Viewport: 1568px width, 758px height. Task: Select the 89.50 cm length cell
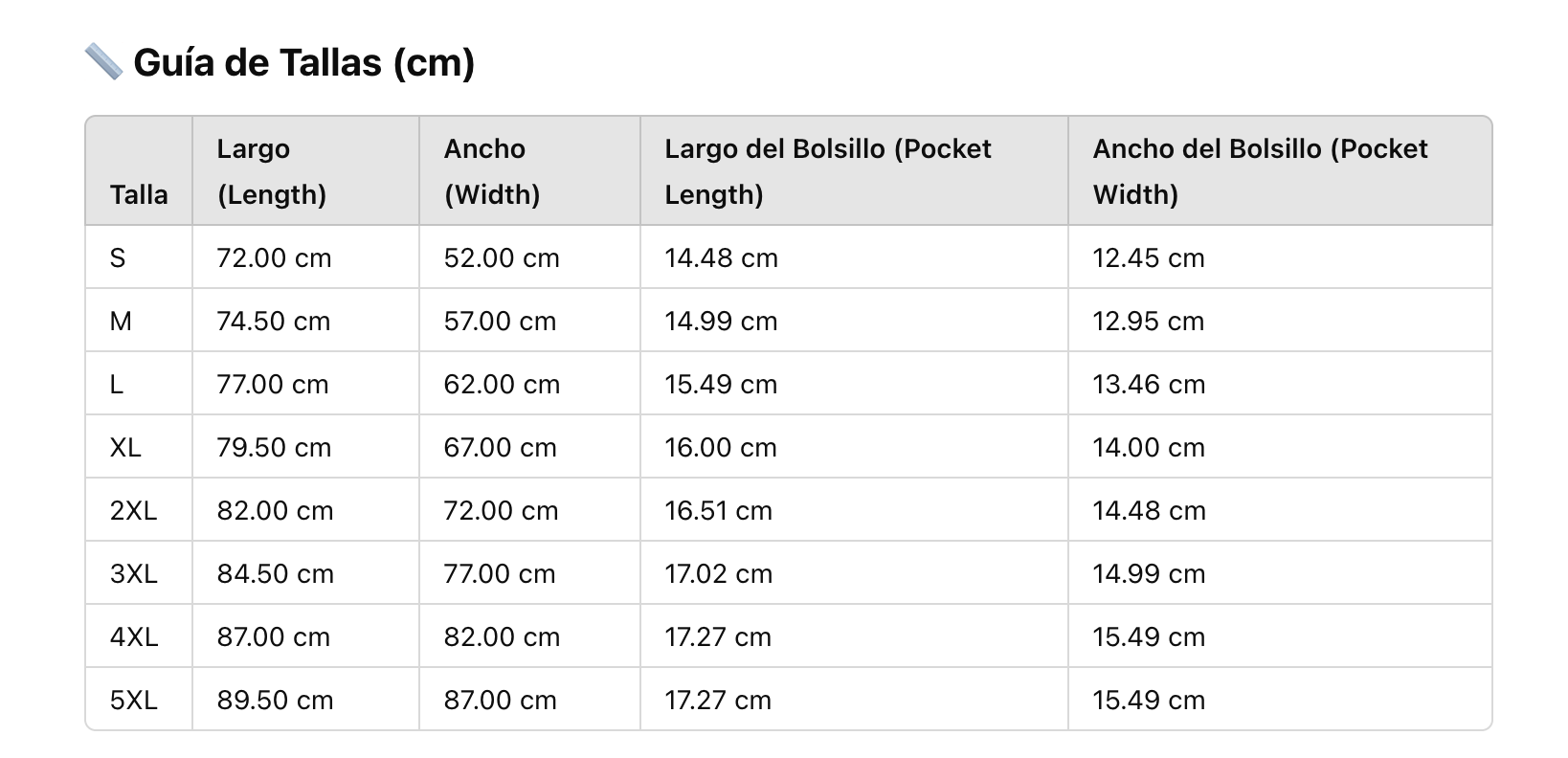(x=275, y=700)
